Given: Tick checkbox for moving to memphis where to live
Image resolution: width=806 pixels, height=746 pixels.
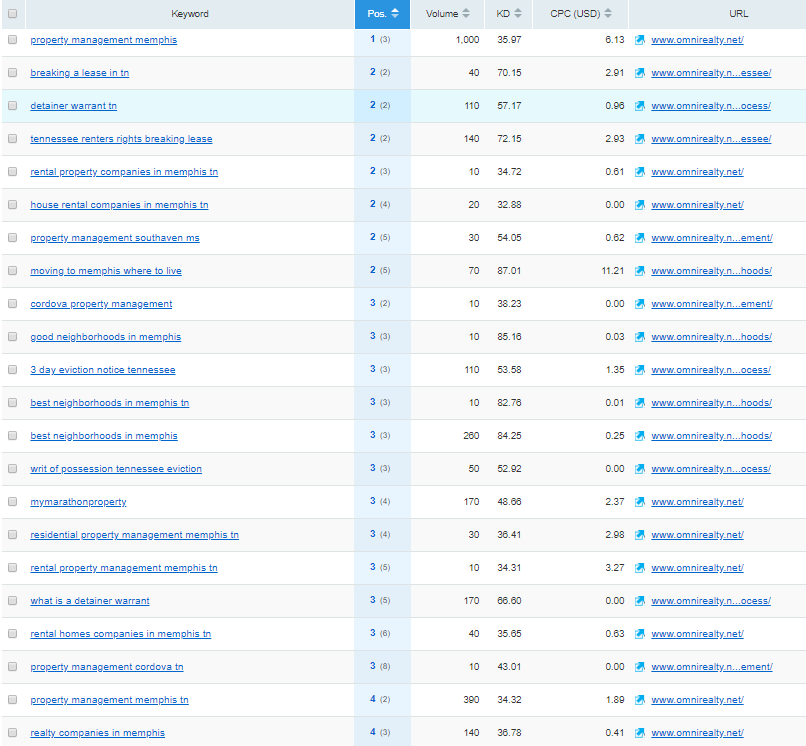Looking at the screenshot, I should (x=12, y=270).
